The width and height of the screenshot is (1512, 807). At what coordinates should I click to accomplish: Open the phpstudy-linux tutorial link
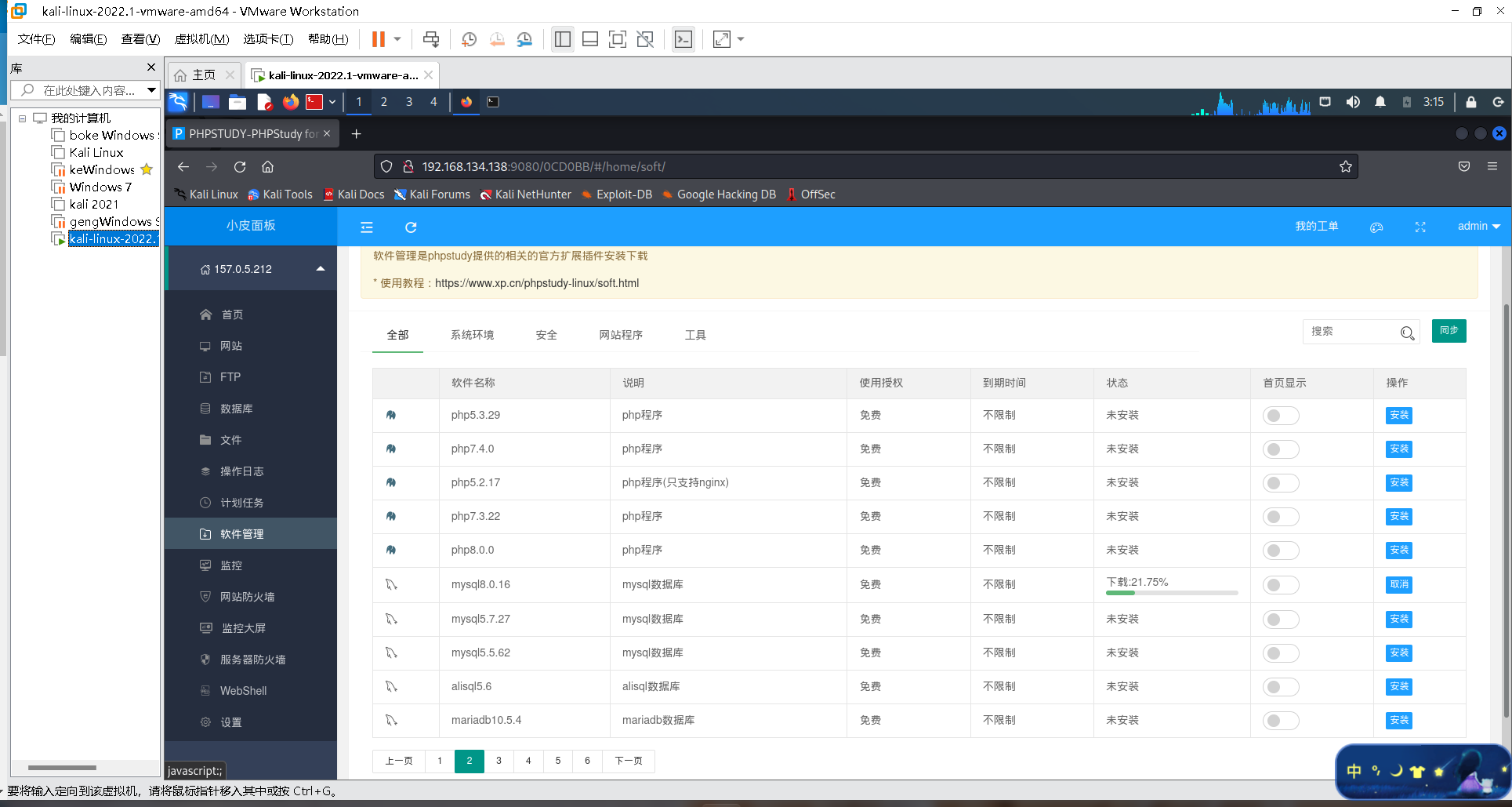tap(537, 283)
